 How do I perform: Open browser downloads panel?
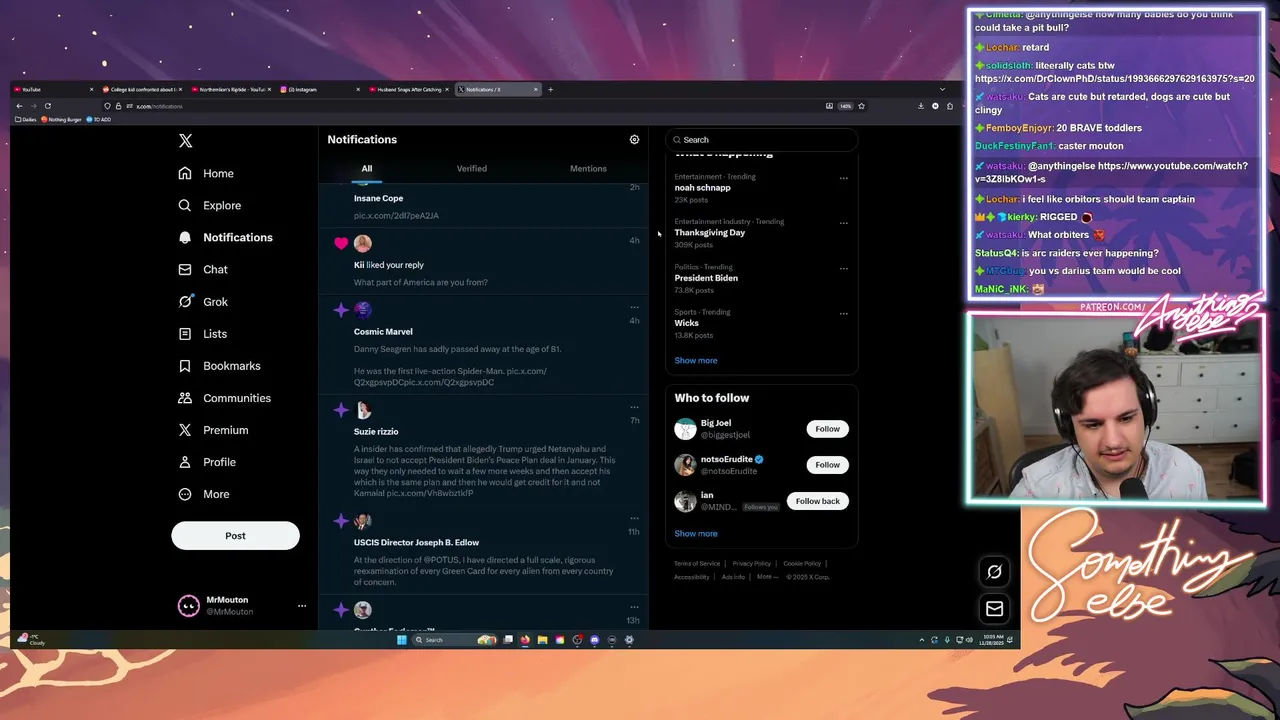[x=921, y=106]
